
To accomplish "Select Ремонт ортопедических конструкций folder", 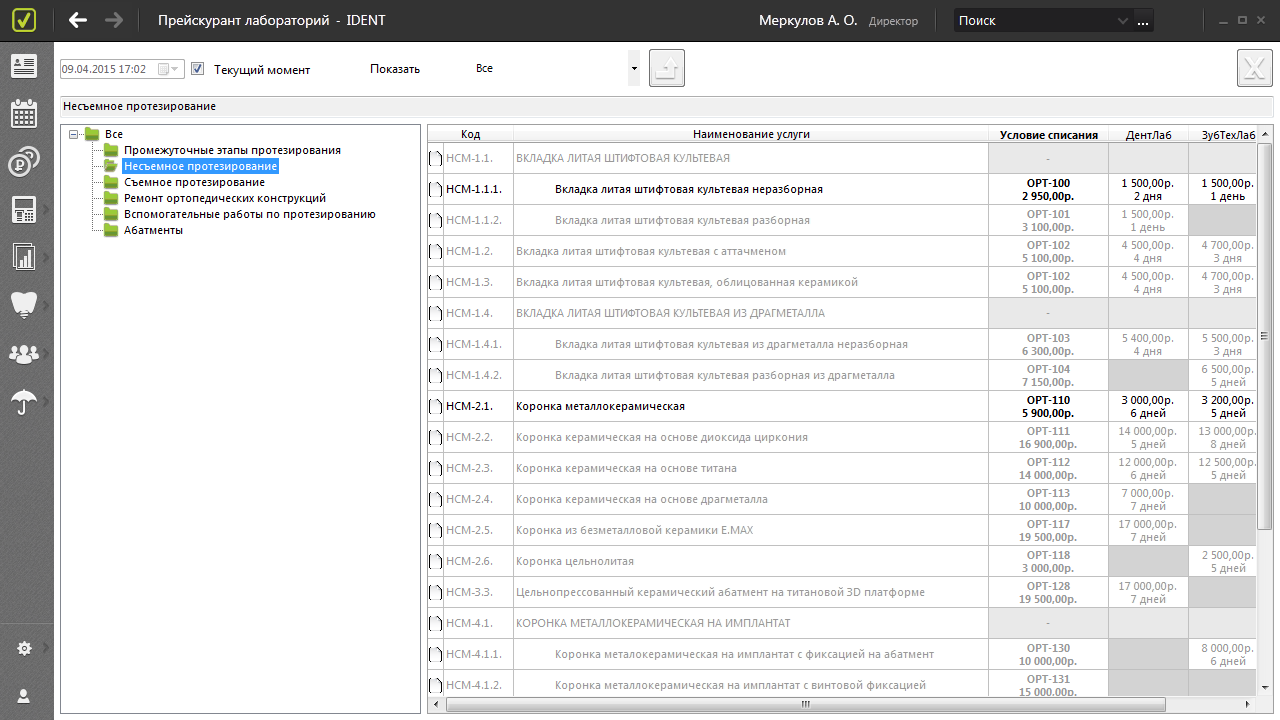I will tap(224, 198).
